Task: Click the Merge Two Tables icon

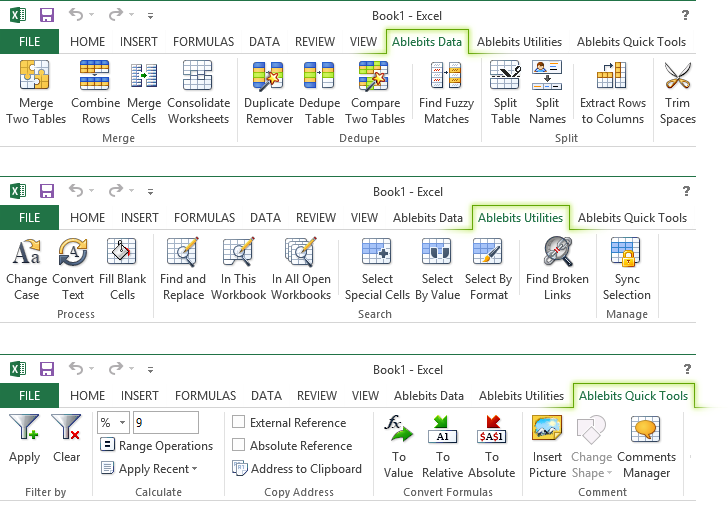Action: point(35,77)
